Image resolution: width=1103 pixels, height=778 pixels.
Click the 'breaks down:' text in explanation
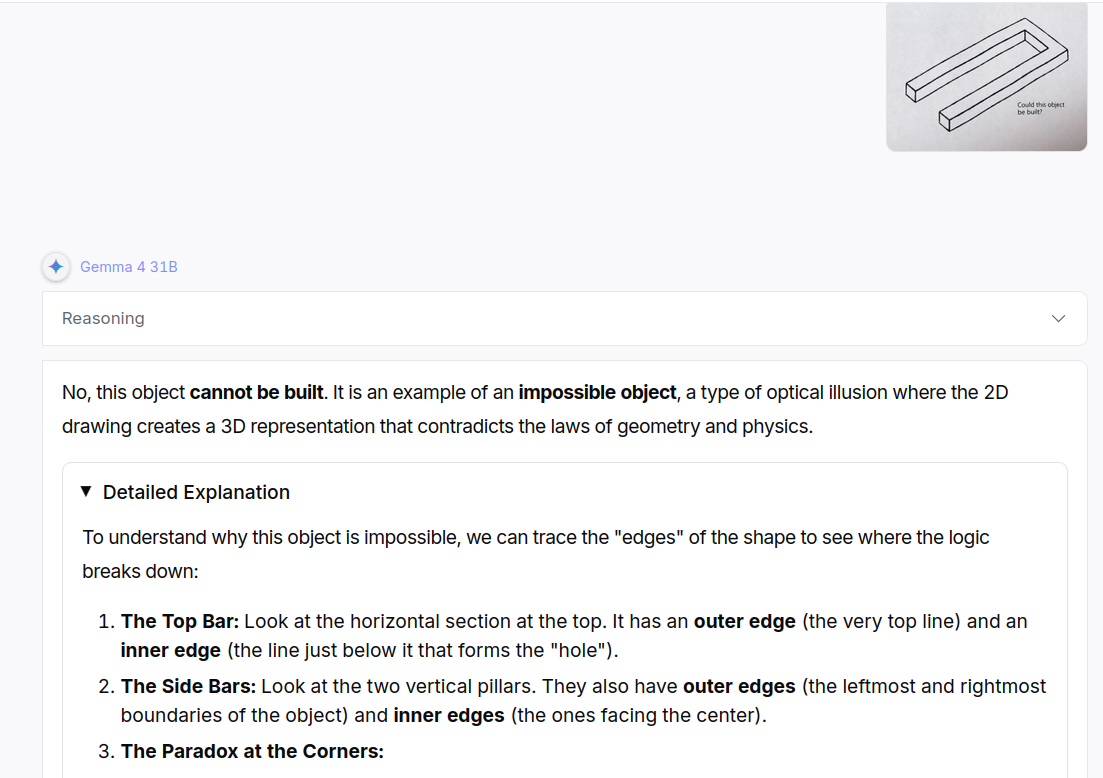(x=141, y=572)
